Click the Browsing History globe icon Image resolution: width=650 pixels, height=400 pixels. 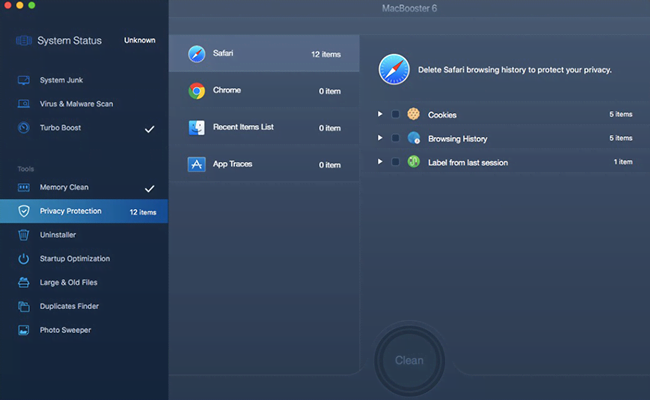[413, 138]
